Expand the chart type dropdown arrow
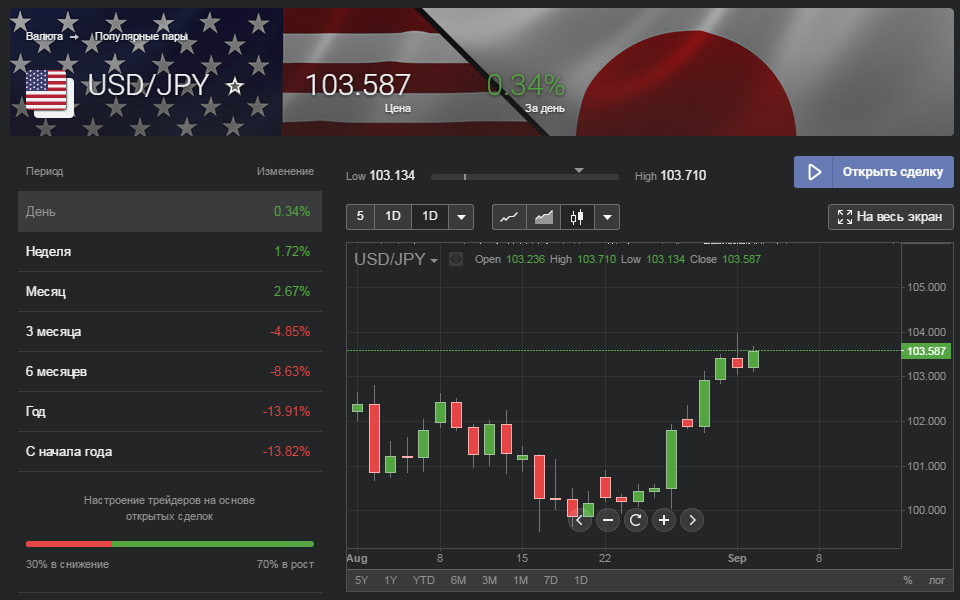This screenshot has width=960, height=600. coord(607,217)
